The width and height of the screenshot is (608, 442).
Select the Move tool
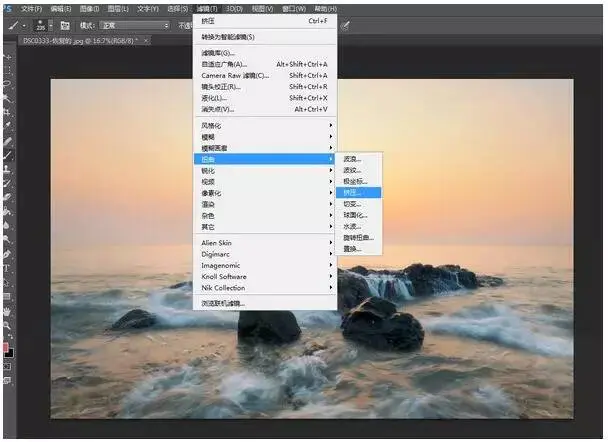(7, 57)
